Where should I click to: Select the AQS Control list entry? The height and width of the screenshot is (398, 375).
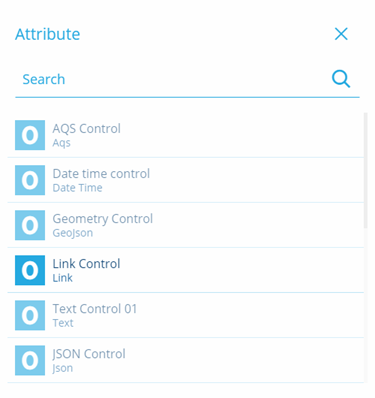186,135
